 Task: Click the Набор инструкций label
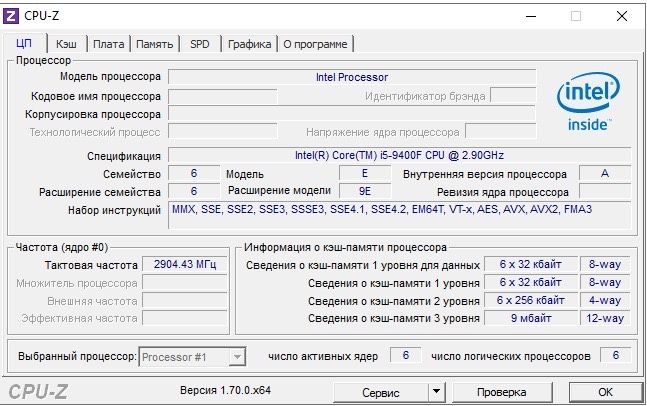pos(114,210)
